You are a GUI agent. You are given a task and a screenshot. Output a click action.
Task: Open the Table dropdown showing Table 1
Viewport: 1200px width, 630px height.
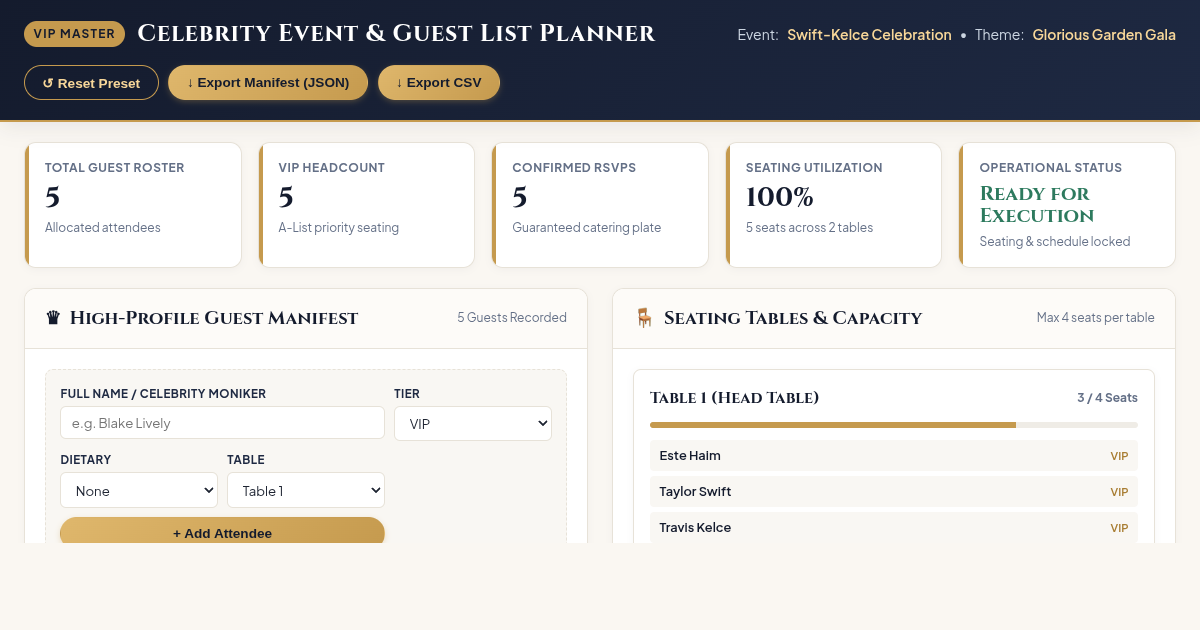point(306,490)
